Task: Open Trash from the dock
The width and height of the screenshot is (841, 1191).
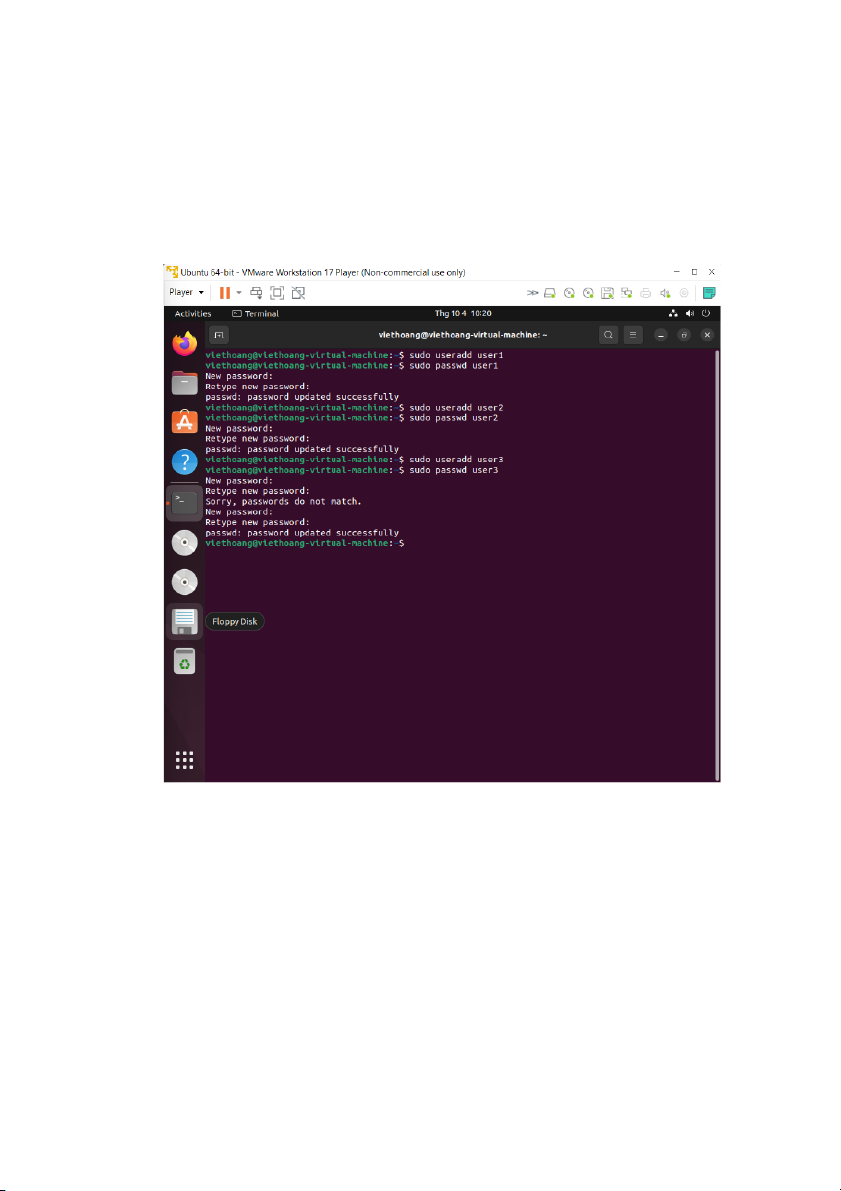Action: click(185, 661)
